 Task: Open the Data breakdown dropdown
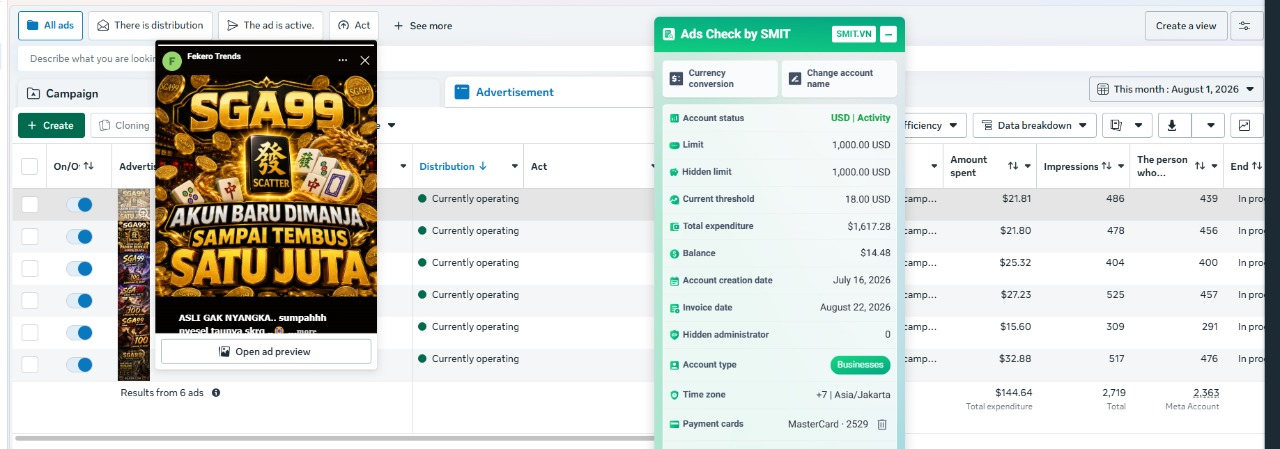point(1035,125)
